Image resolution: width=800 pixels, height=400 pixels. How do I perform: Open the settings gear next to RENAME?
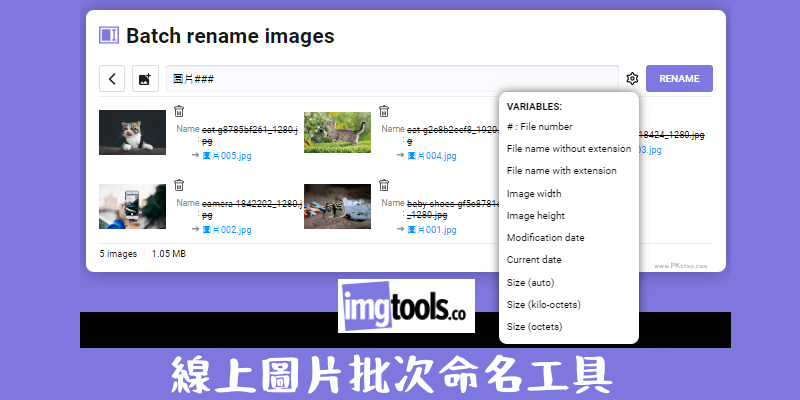[x=632, y=79]
